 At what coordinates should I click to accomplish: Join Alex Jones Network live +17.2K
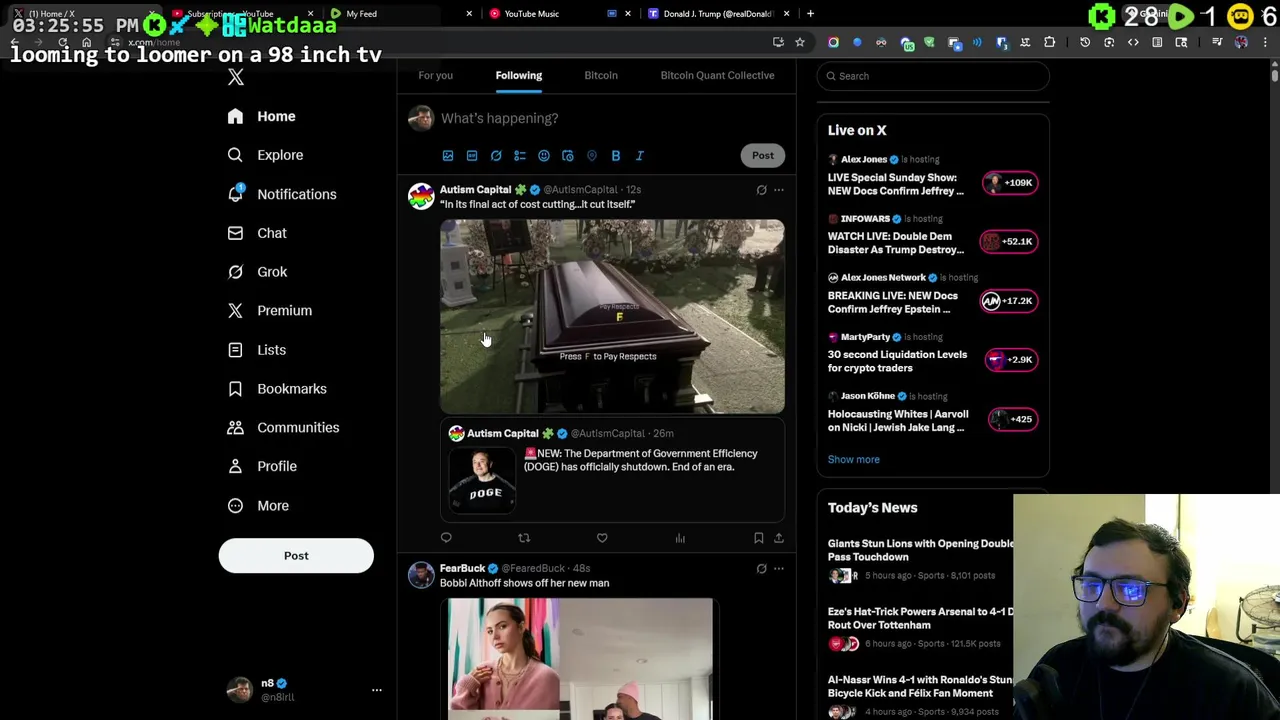(1010, 301)
